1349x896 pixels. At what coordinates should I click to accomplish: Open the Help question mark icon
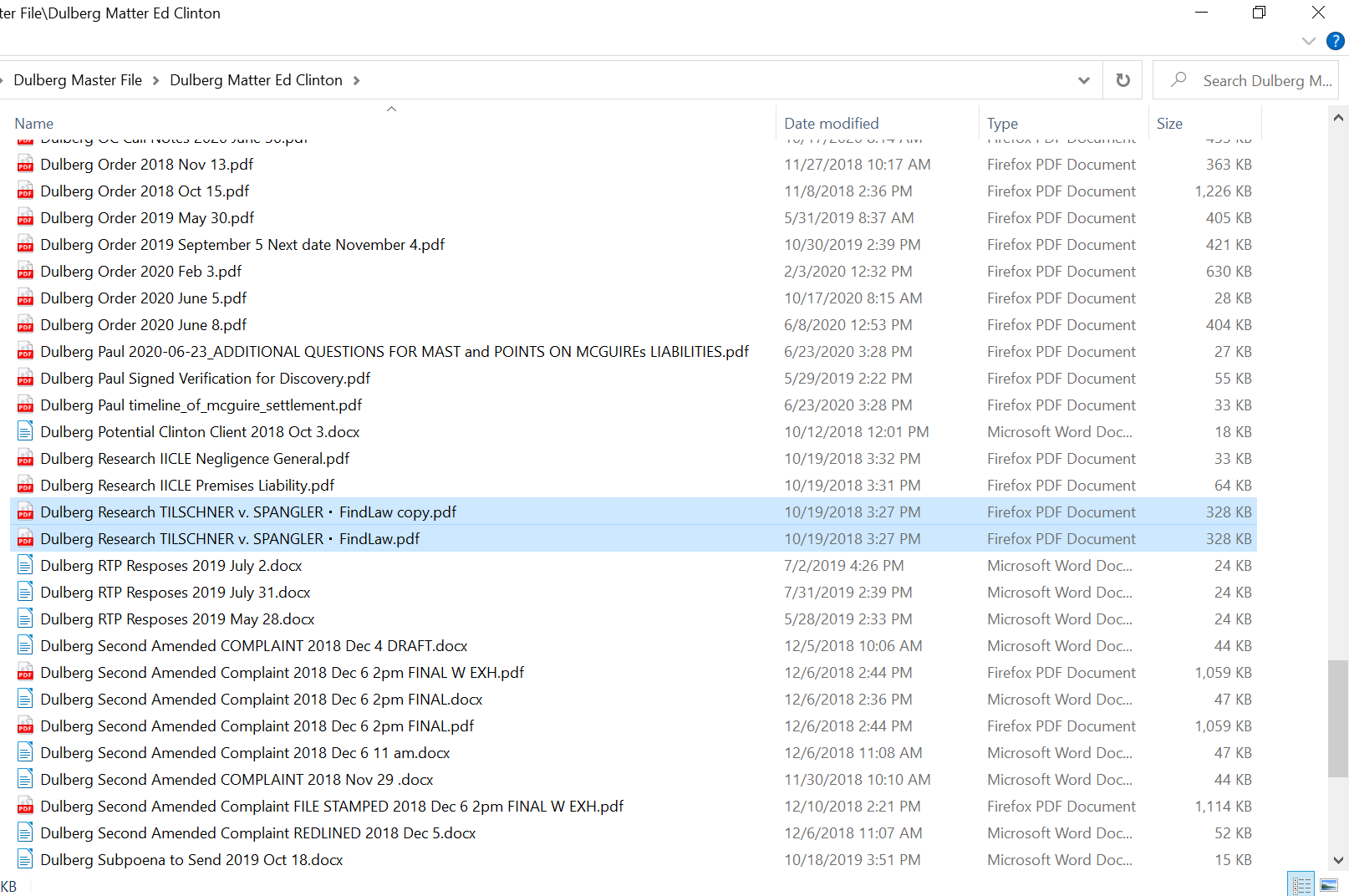[x=1335, y=41]
